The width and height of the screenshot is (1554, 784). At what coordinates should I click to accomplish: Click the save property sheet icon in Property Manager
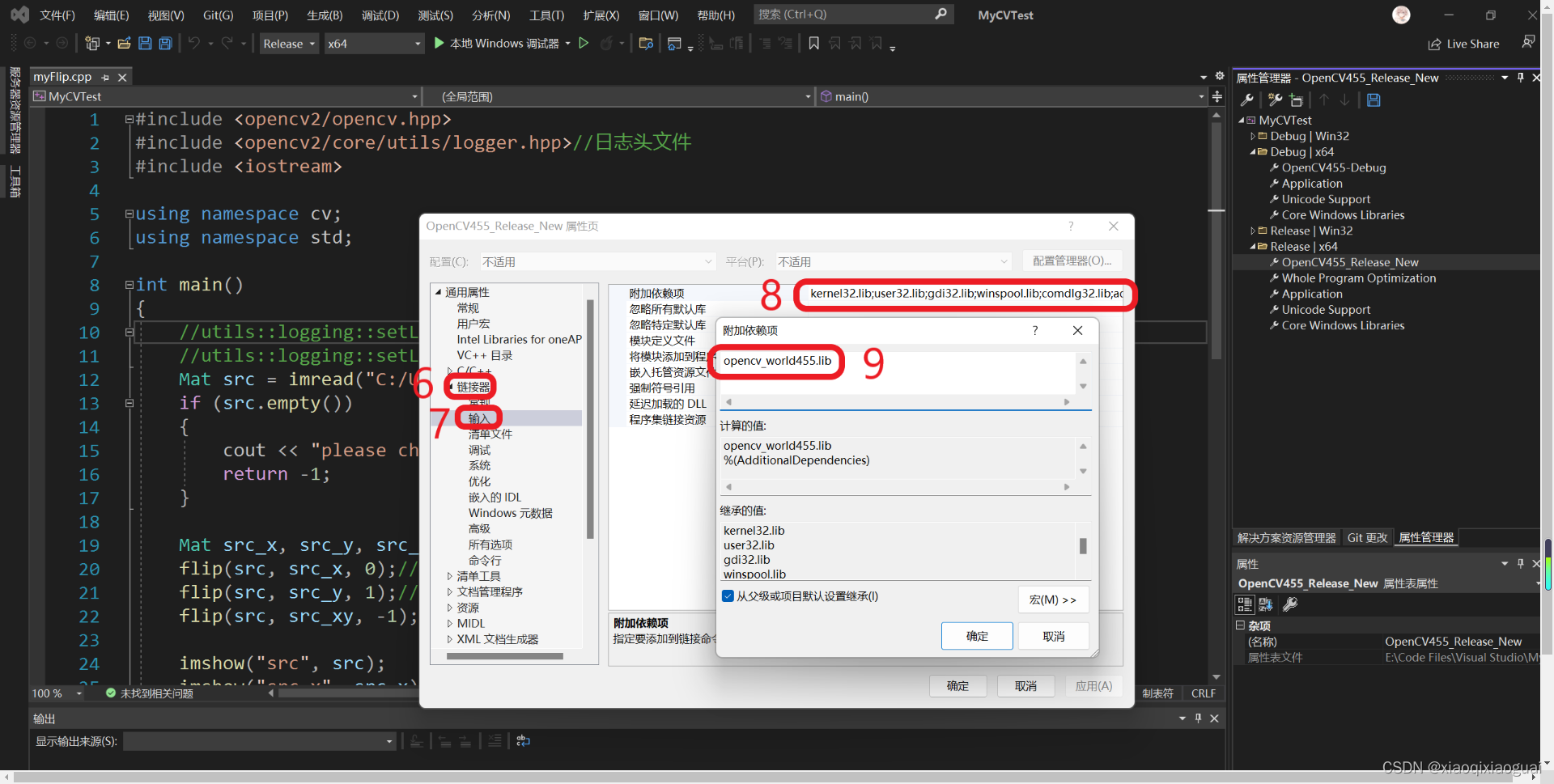coord(1374,100)
